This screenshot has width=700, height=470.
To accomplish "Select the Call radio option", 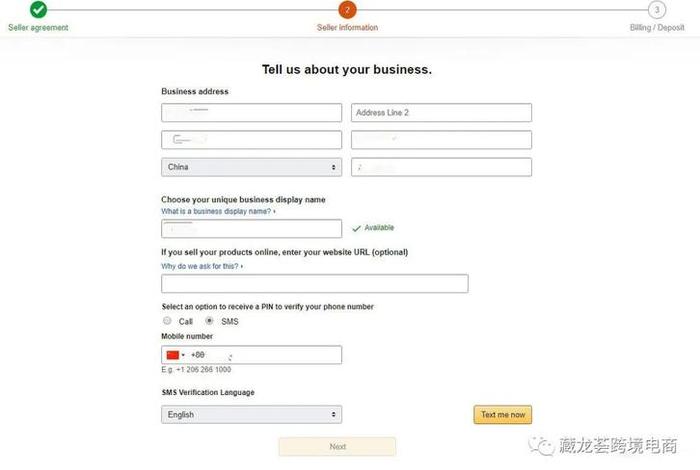I will [167, 321].
